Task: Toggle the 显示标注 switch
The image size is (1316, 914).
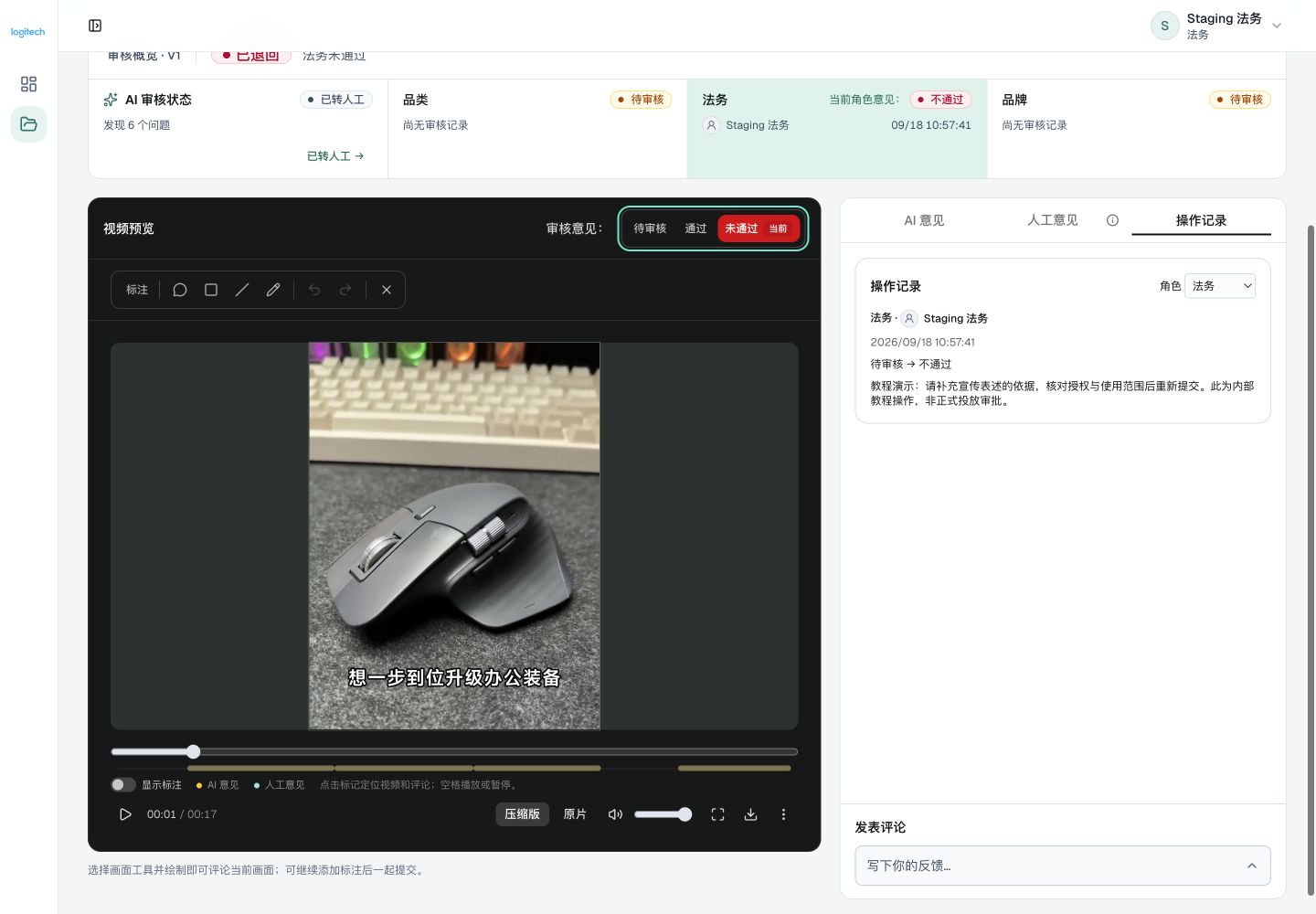Action: click(123, 785)
